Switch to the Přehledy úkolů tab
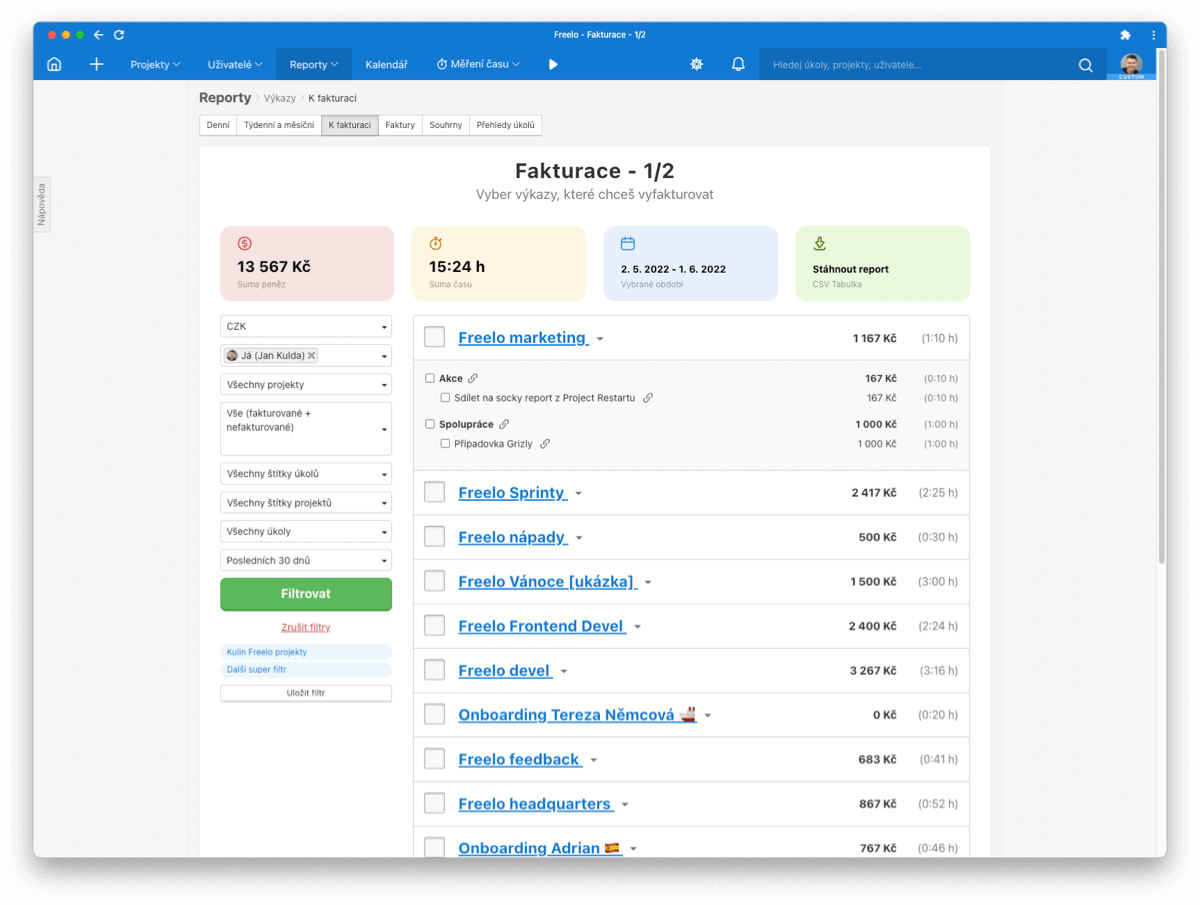 tap(506, 125)
